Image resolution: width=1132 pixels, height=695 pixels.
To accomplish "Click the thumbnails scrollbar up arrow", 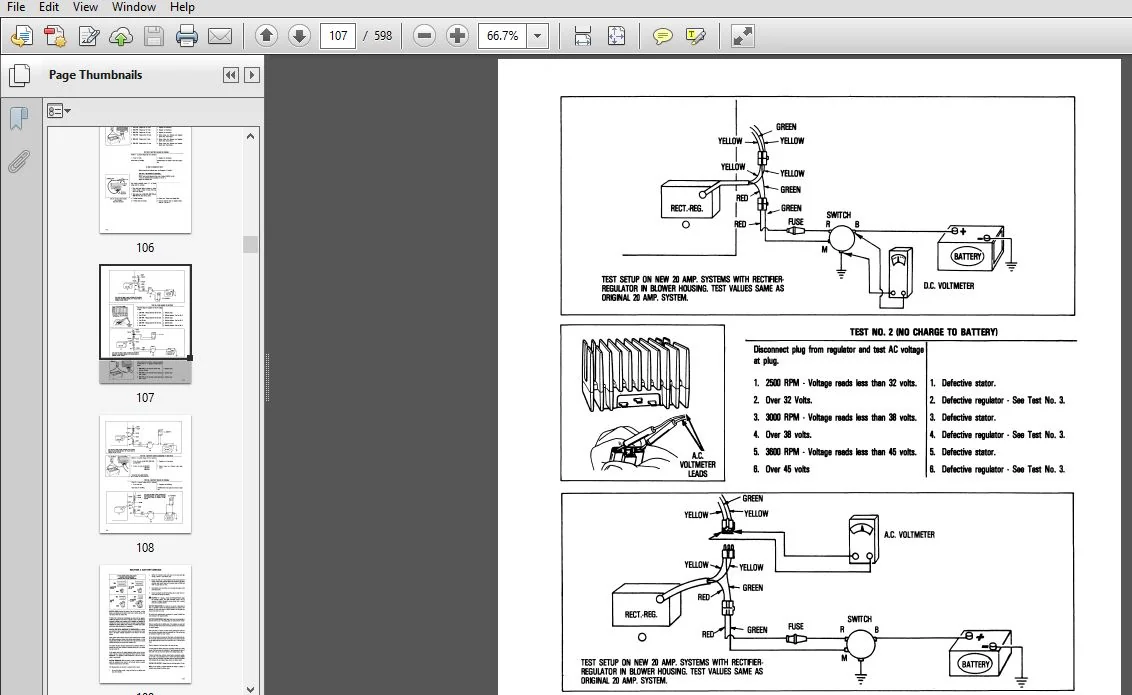I will tap(251, 136).
